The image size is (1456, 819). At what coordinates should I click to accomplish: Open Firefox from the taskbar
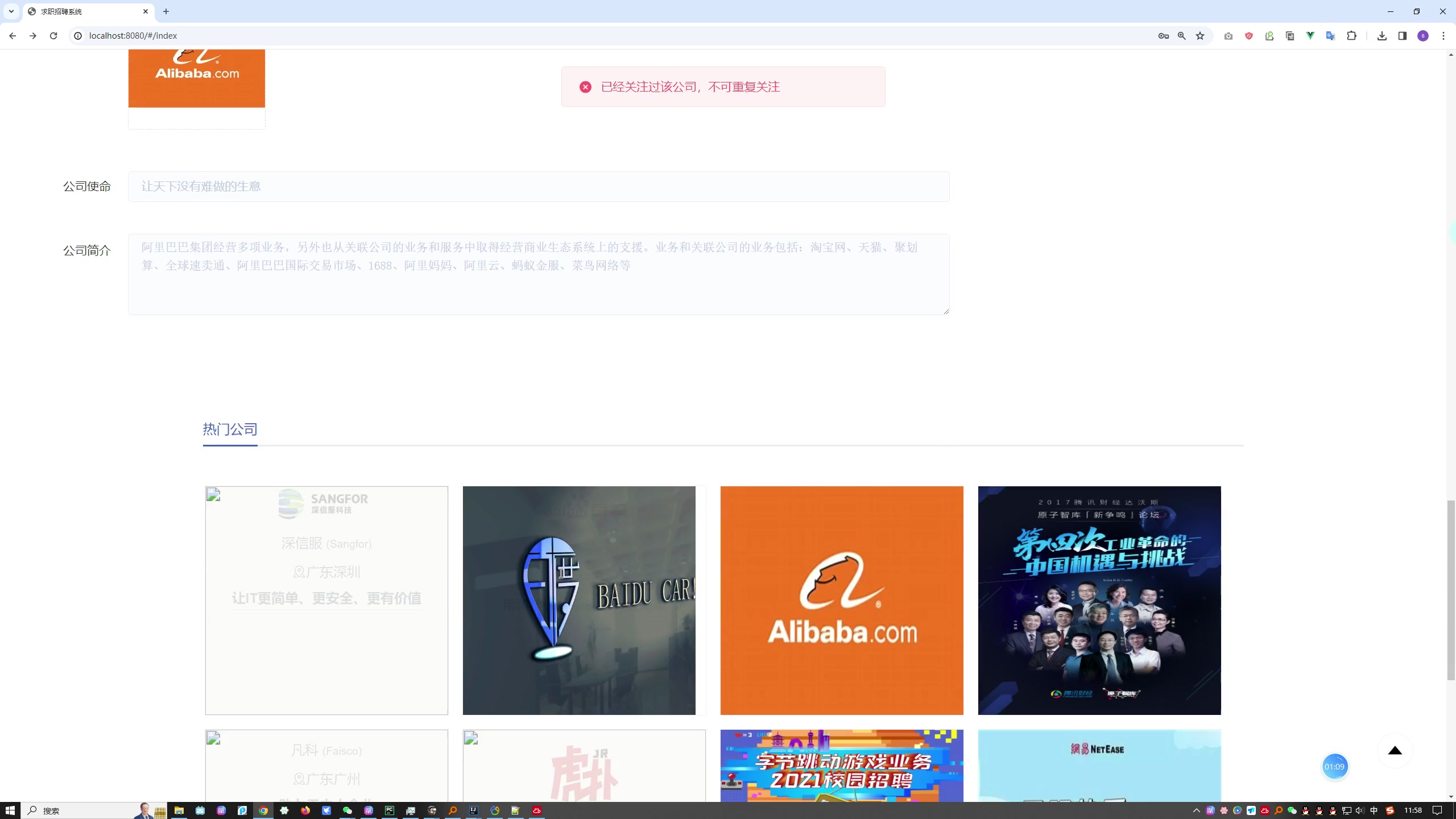point(305,810)
